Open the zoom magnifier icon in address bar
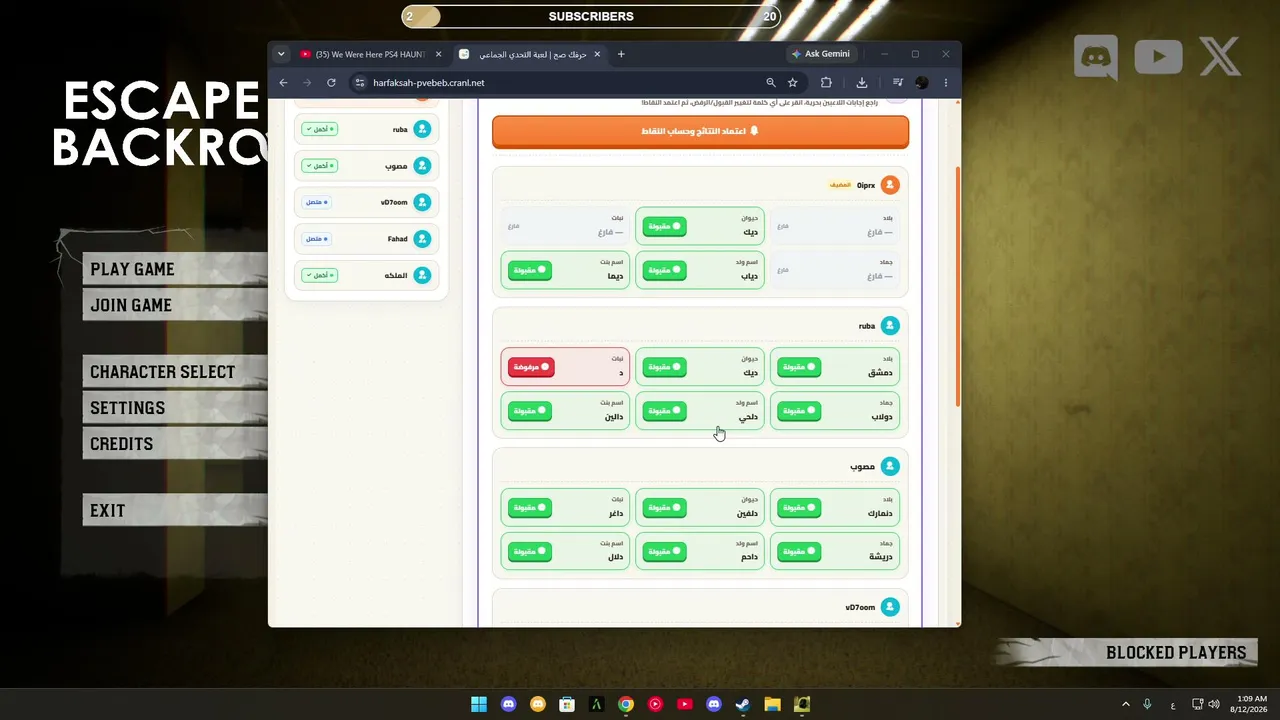1280x720 pixels. pos(770,83)
